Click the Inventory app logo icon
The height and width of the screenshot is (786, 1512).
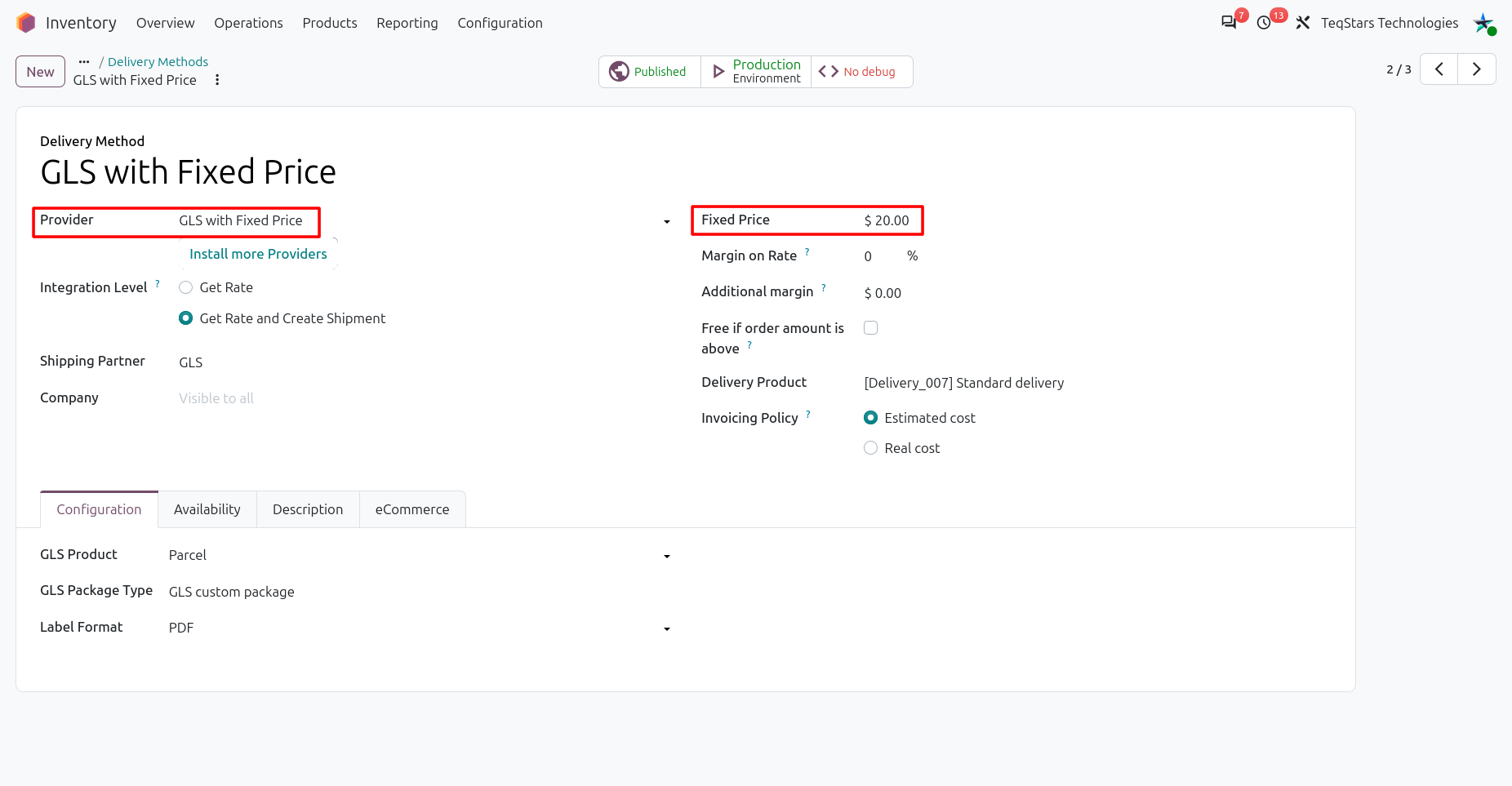[26, 23]
